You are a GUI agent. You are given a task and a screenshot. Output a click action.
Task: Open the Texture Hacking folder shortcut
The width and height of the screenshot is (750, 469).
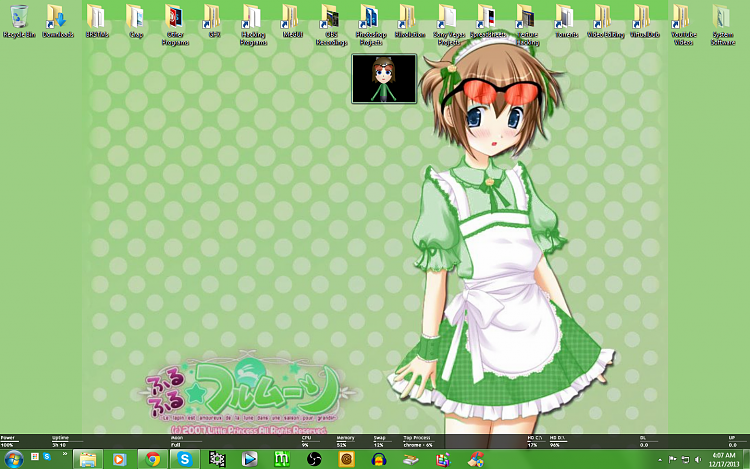click(527, 25)
